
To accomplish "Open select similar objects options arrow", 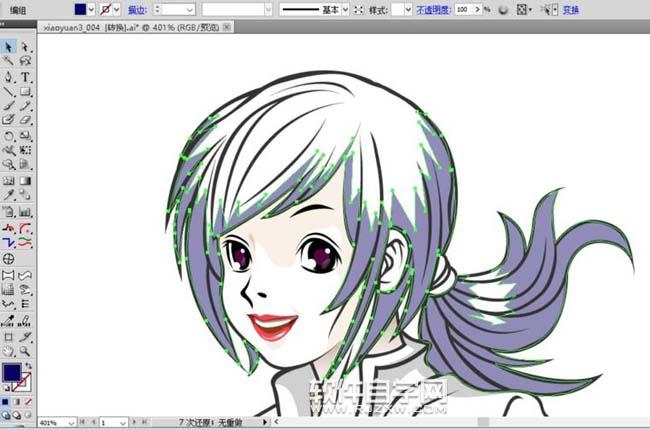I will (x=555, y=10).
